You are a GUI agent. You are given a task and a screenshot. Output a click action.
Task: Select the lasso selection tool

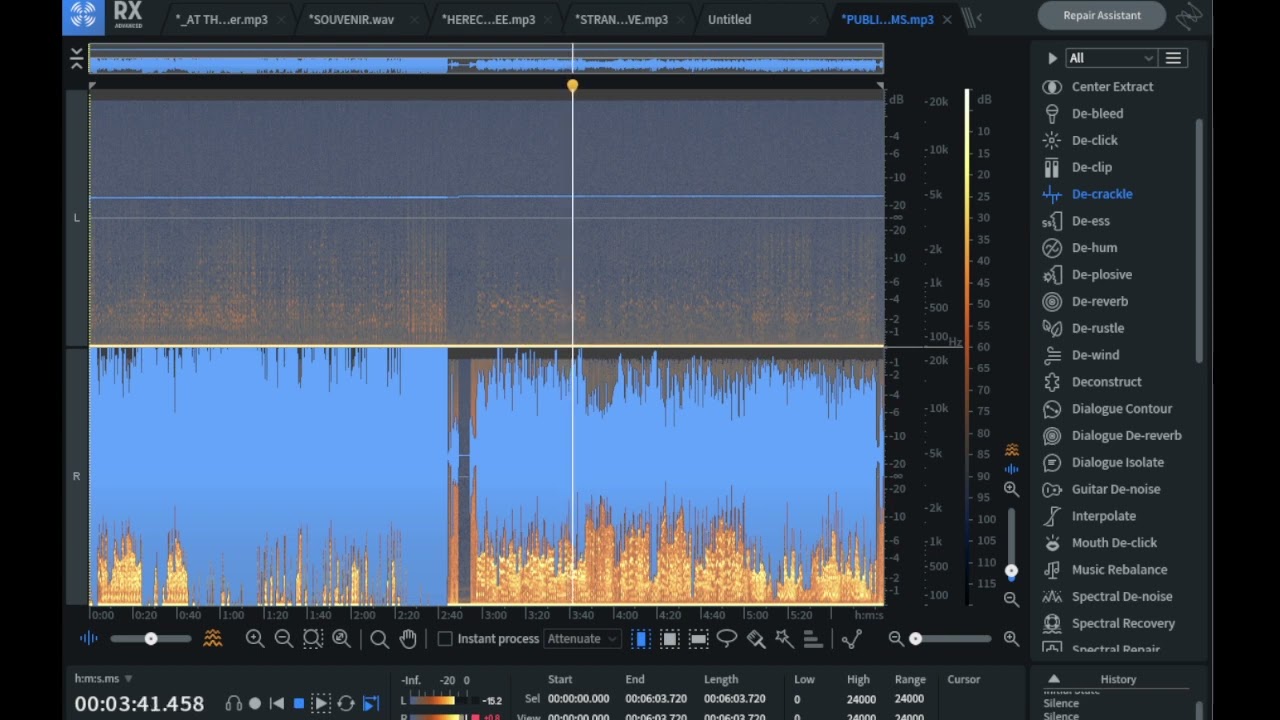click(727, 639)
